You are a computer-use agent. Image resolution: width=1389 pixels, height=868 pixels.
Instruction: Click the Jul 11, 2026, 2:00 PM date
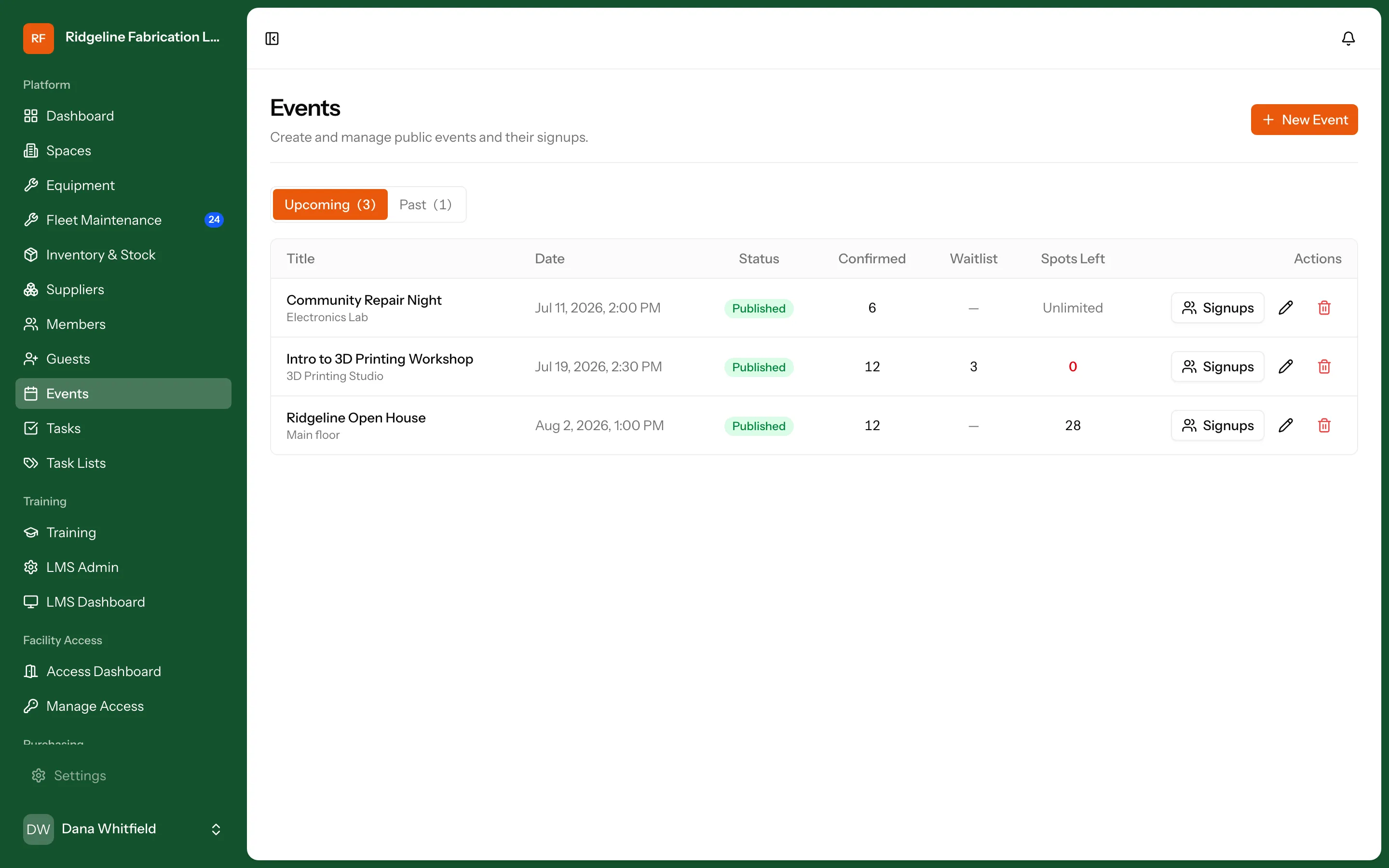[x=598, y=308]
